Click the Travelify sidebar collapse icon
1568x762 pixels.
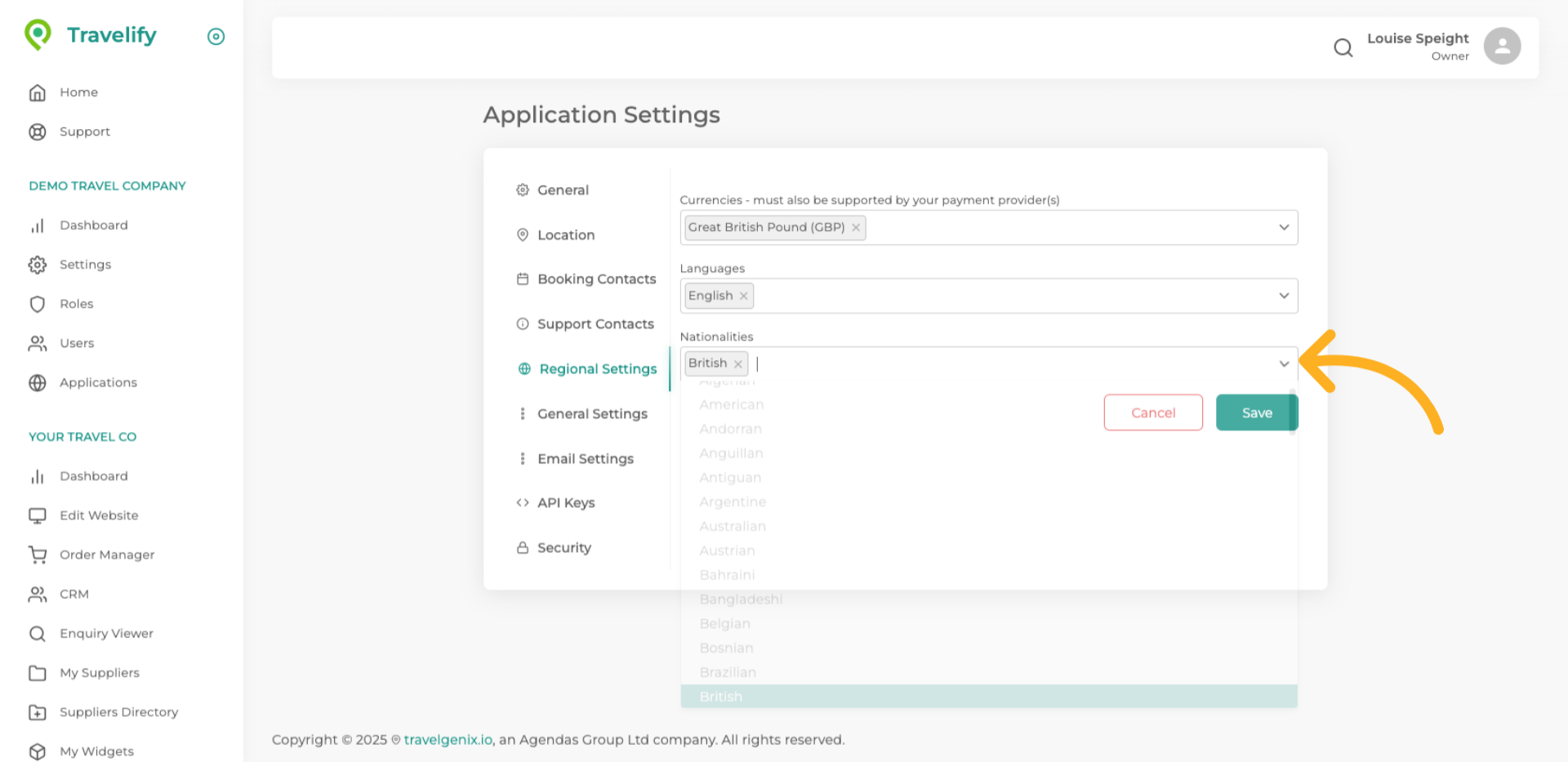coord(216,36)
